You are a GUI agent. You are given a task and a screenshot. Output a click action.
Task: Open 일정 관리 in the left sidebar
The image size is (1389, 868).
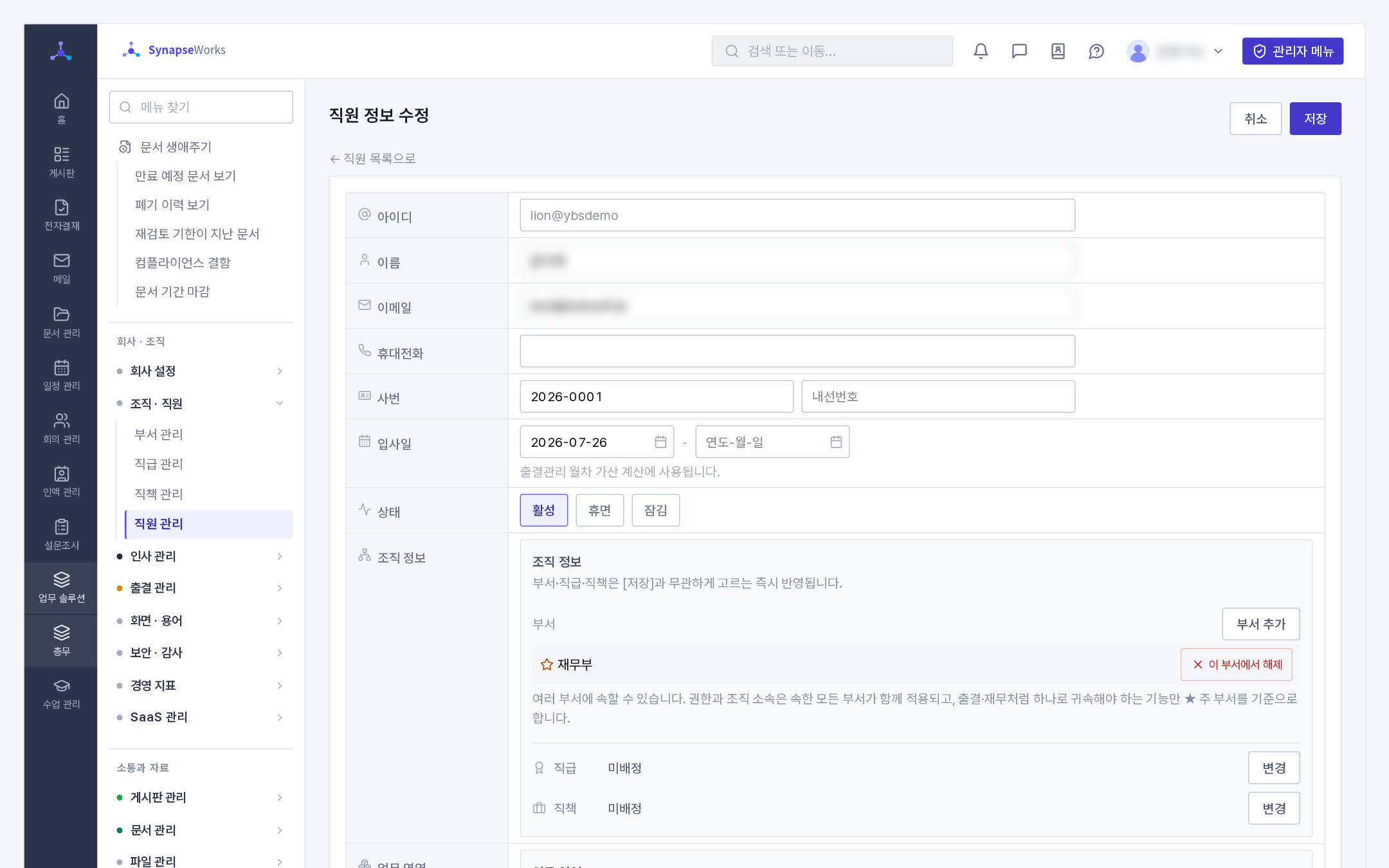coord(61,375)
